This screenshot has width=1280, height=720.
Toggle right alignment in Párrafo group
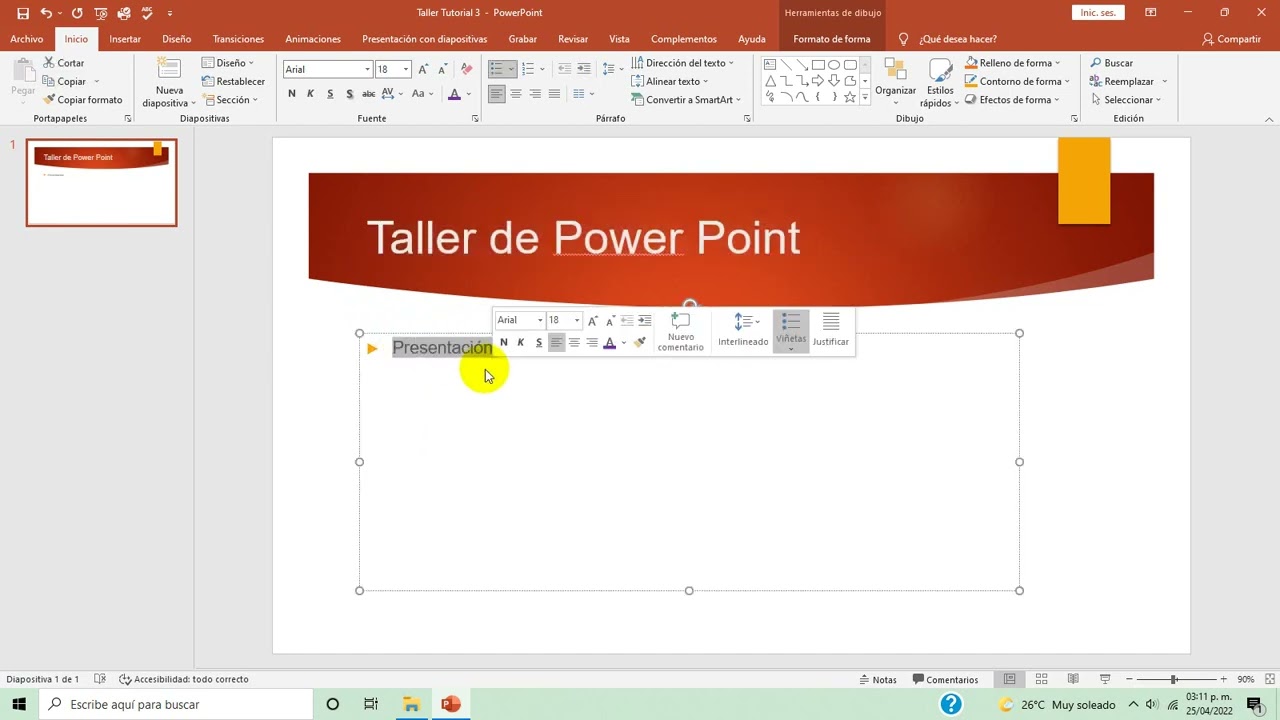click(535, 94)
